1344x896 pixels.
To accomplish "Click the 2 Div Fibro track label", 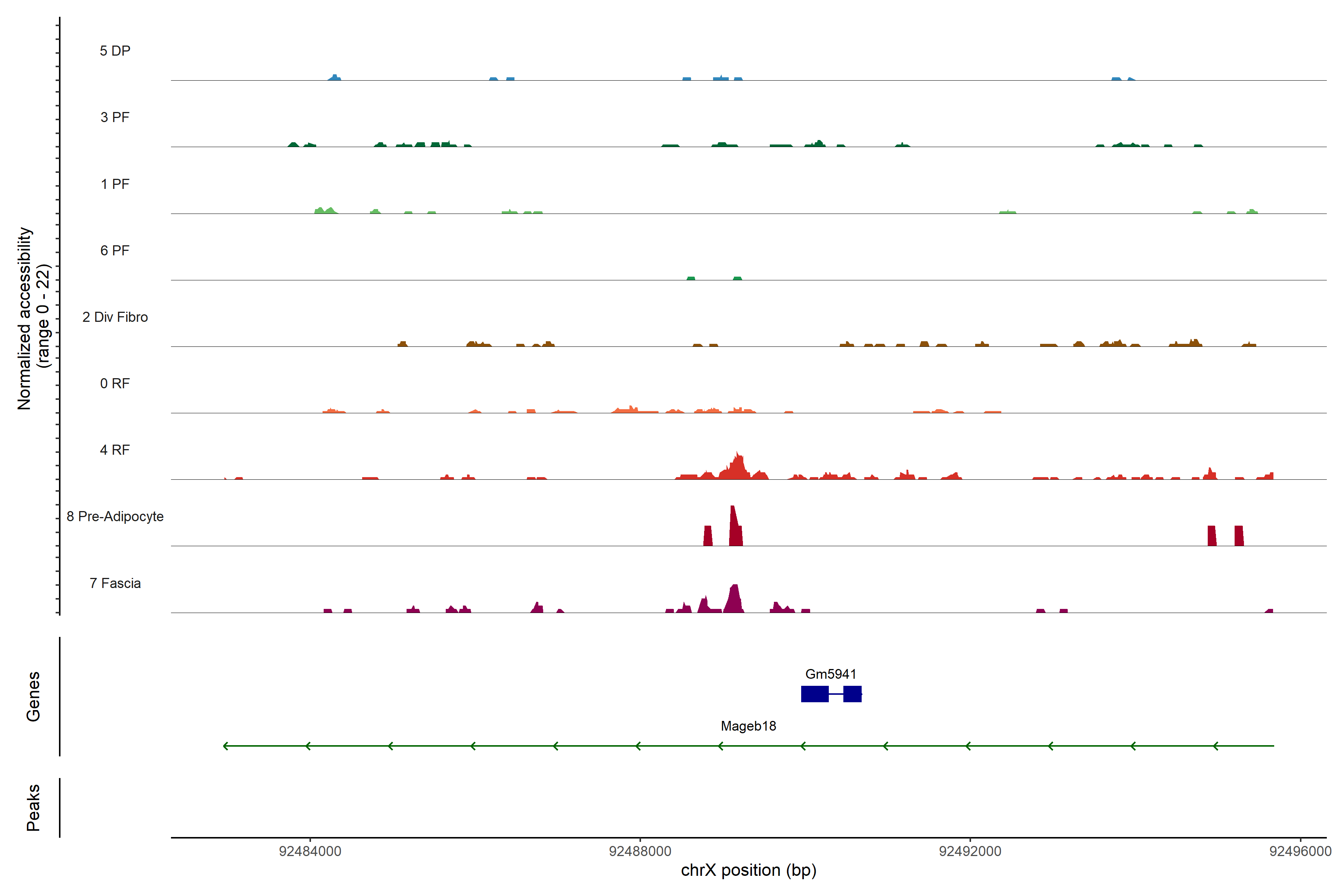I will (115, 317).
